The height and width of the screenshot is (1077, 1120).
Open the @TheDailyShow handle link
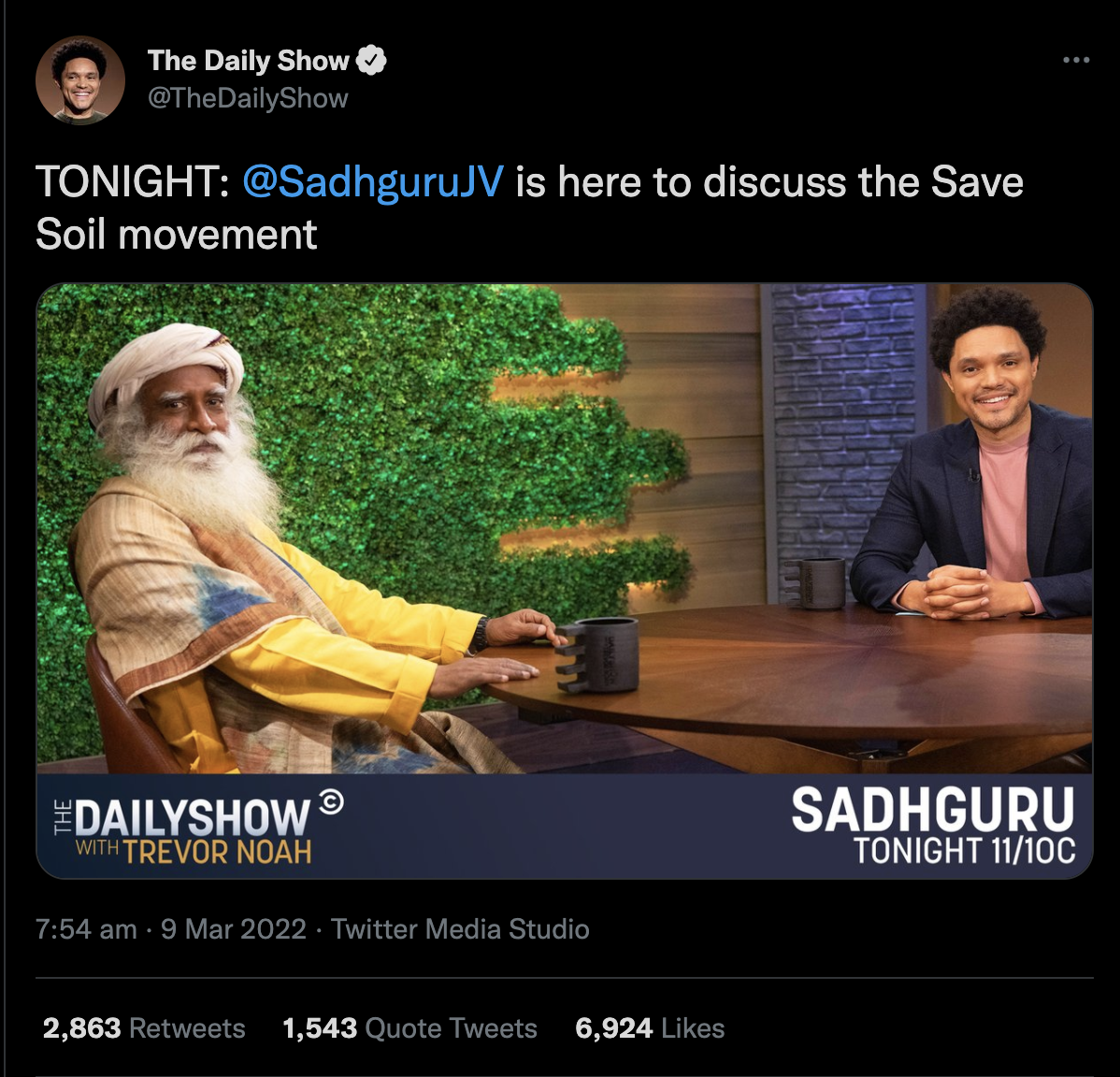point(248,98)
